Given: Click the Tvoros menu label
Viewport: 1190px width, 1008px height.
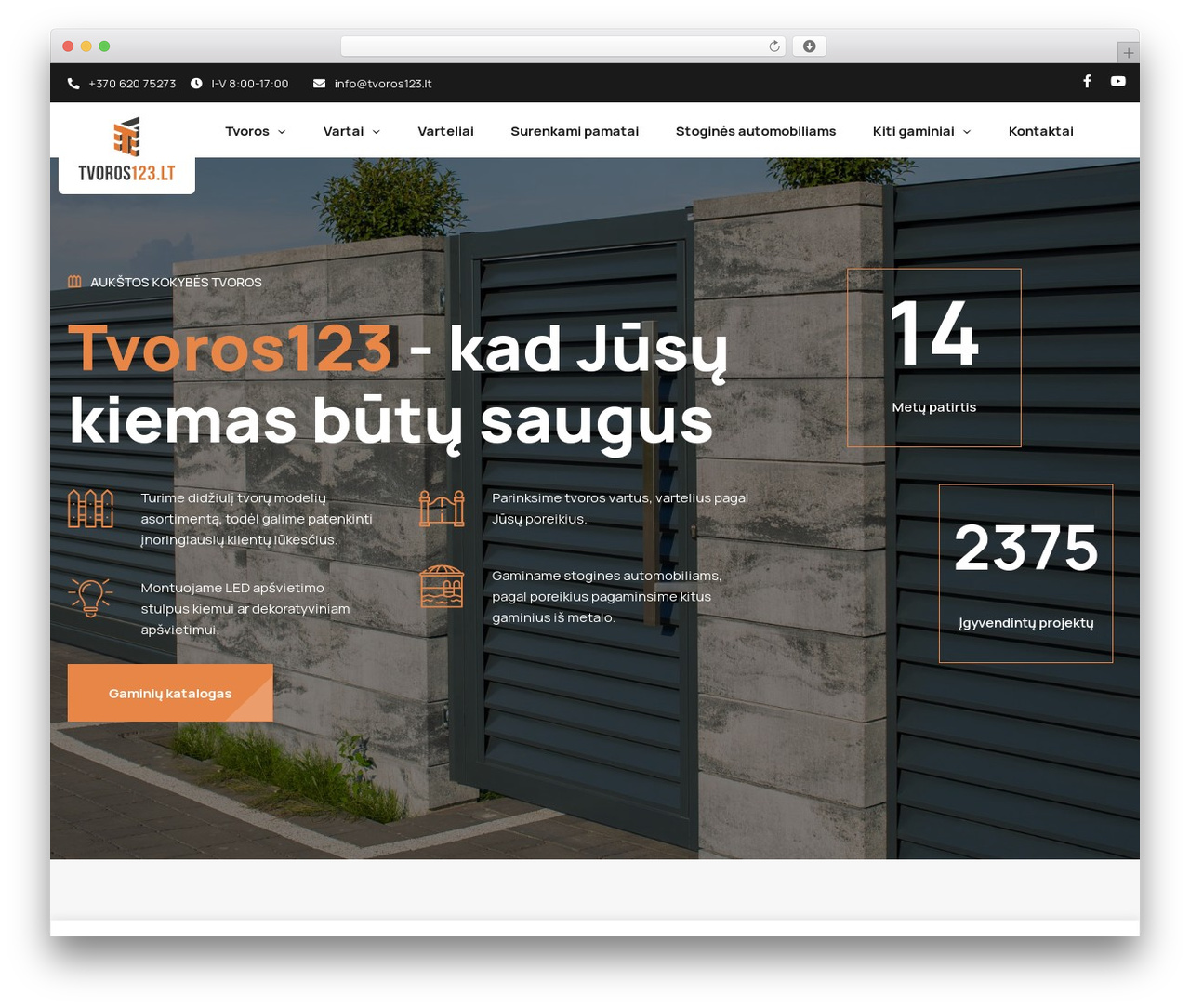Looking at the screenshot, I should coord(247,131).
